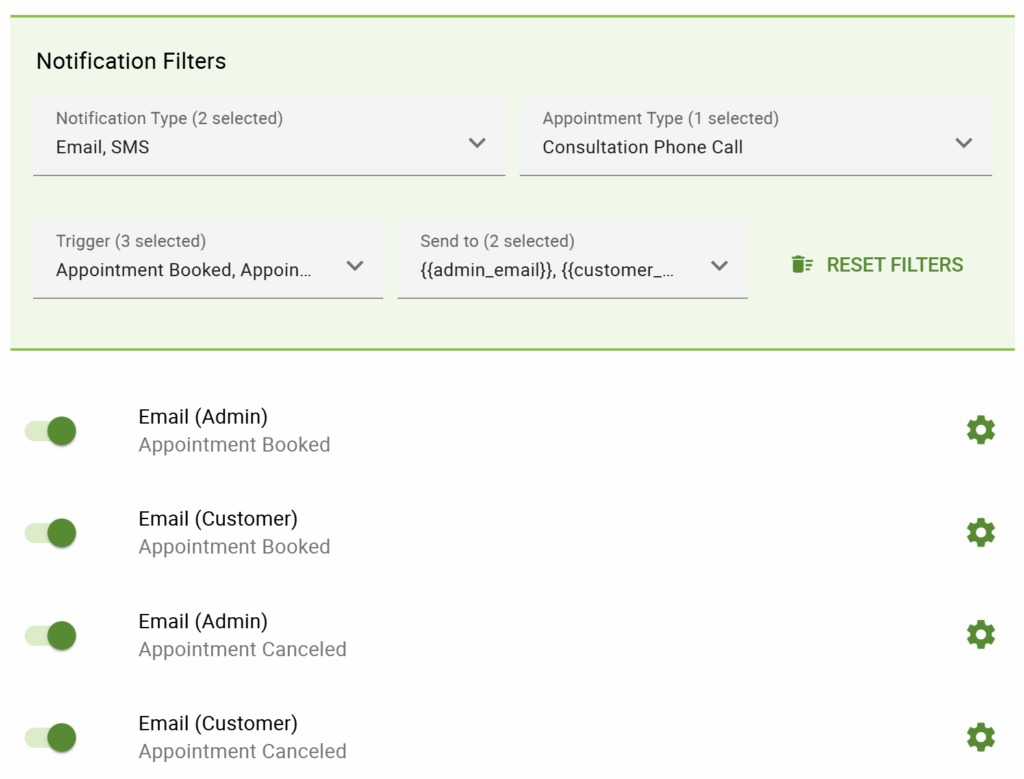This screenshot has height=779, width=1024.
Task: Open the Send to dropdown
Action: (570, 256)
